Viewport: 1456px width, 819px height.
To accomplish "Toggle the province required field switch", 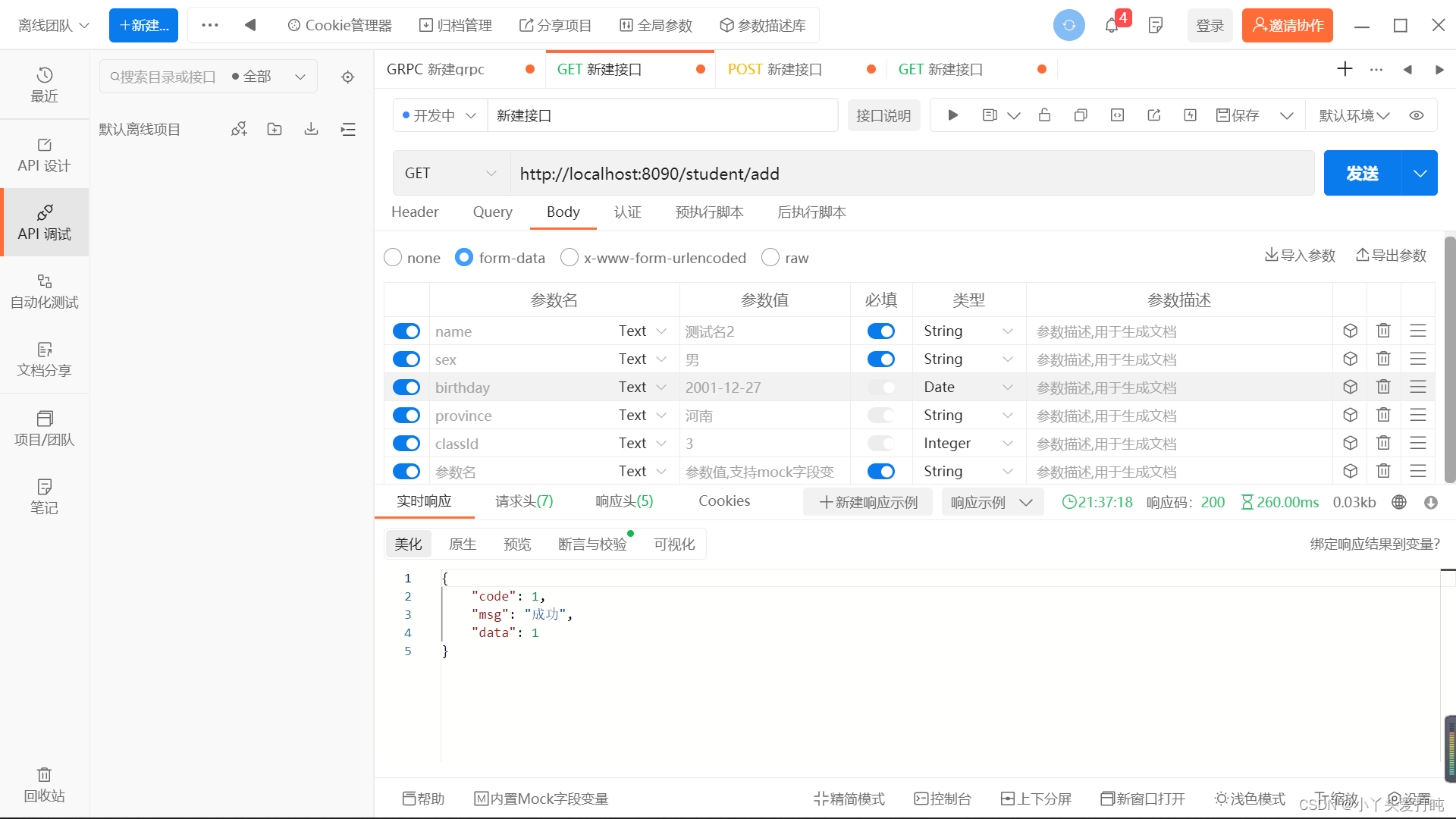I will point(880,414).
